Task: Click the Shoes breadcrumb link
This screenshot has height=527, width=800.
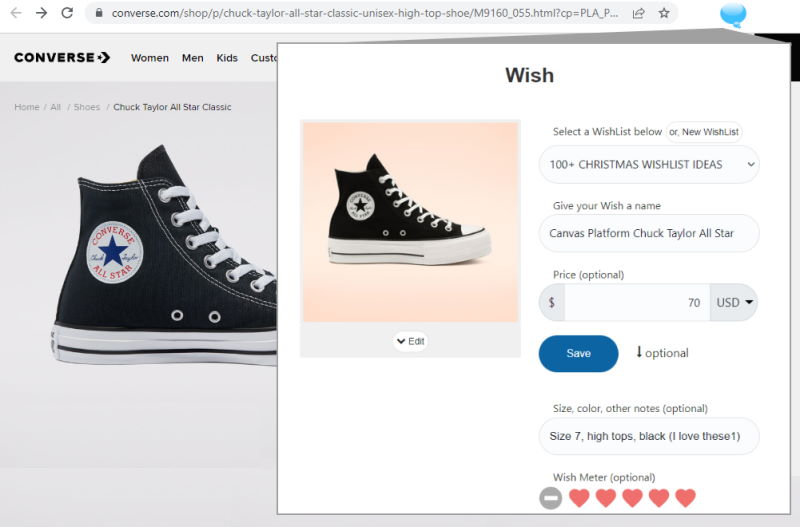Action: (x=87, y=107)
